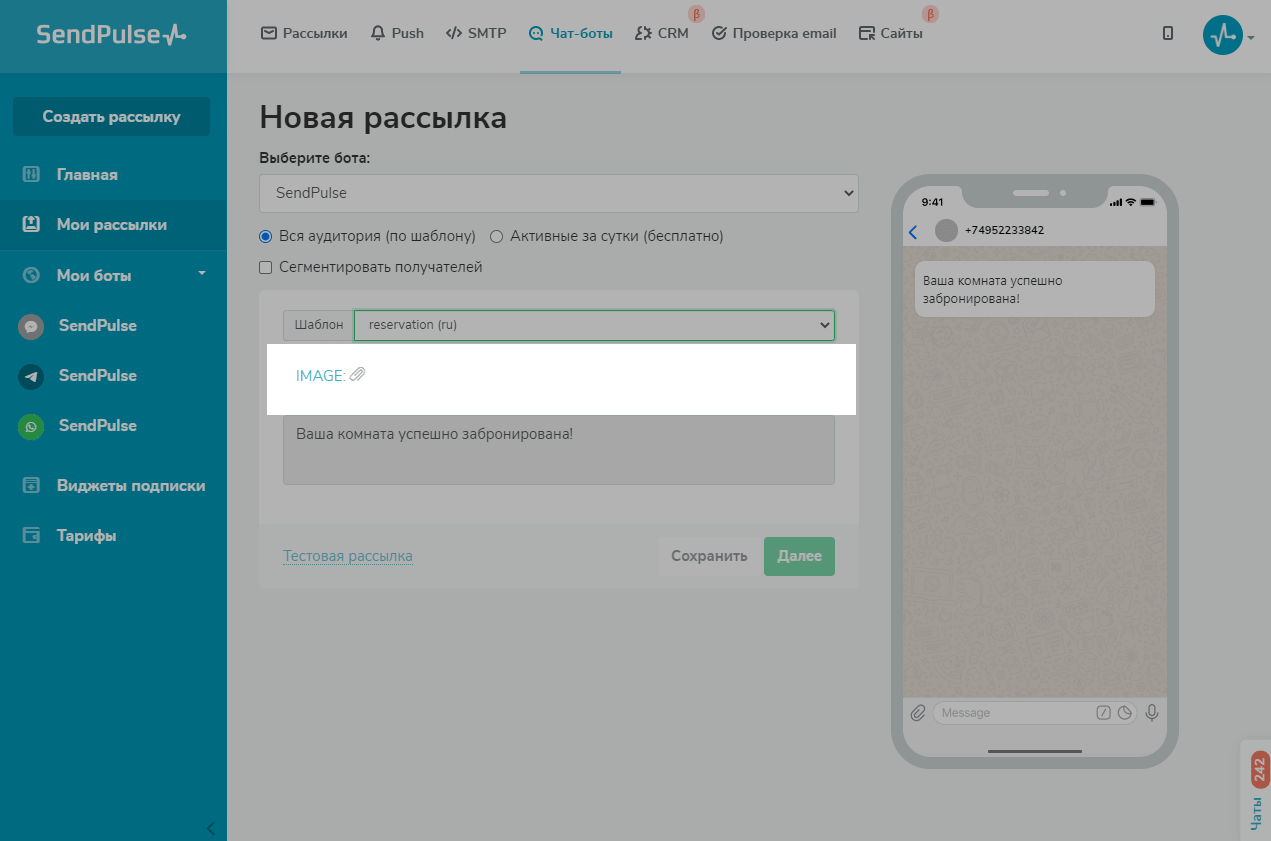Open Тарифы in the sidebar
Image resolution: width=1271 pixels, height=841 pixels.
tap(86, 535)
